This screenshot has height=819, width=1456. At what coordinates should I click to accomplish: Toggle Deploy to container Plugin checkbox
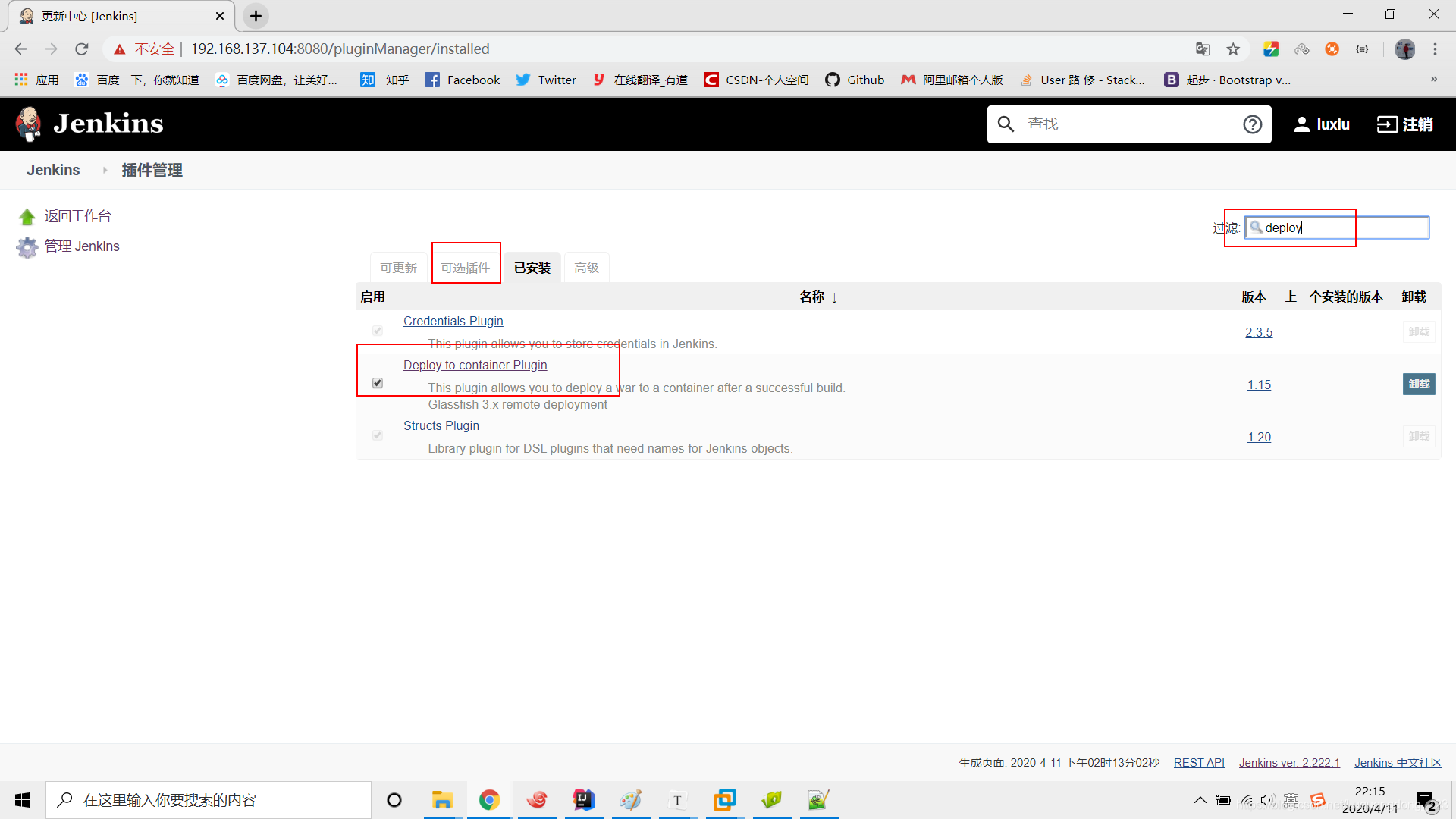tap(378, 383)
